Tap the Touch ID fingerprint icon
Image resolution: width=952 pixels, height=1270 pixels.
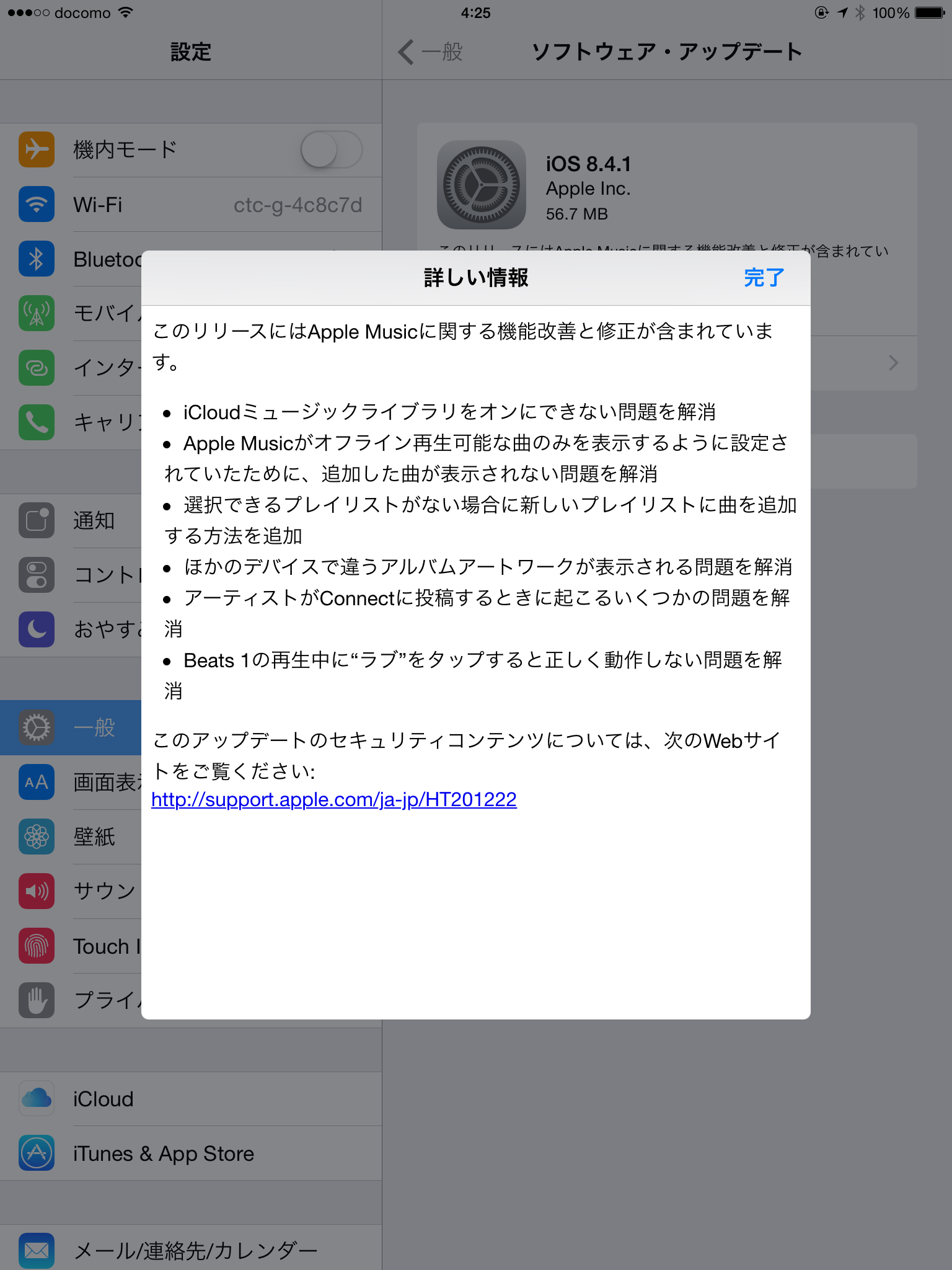coord(37,946)
